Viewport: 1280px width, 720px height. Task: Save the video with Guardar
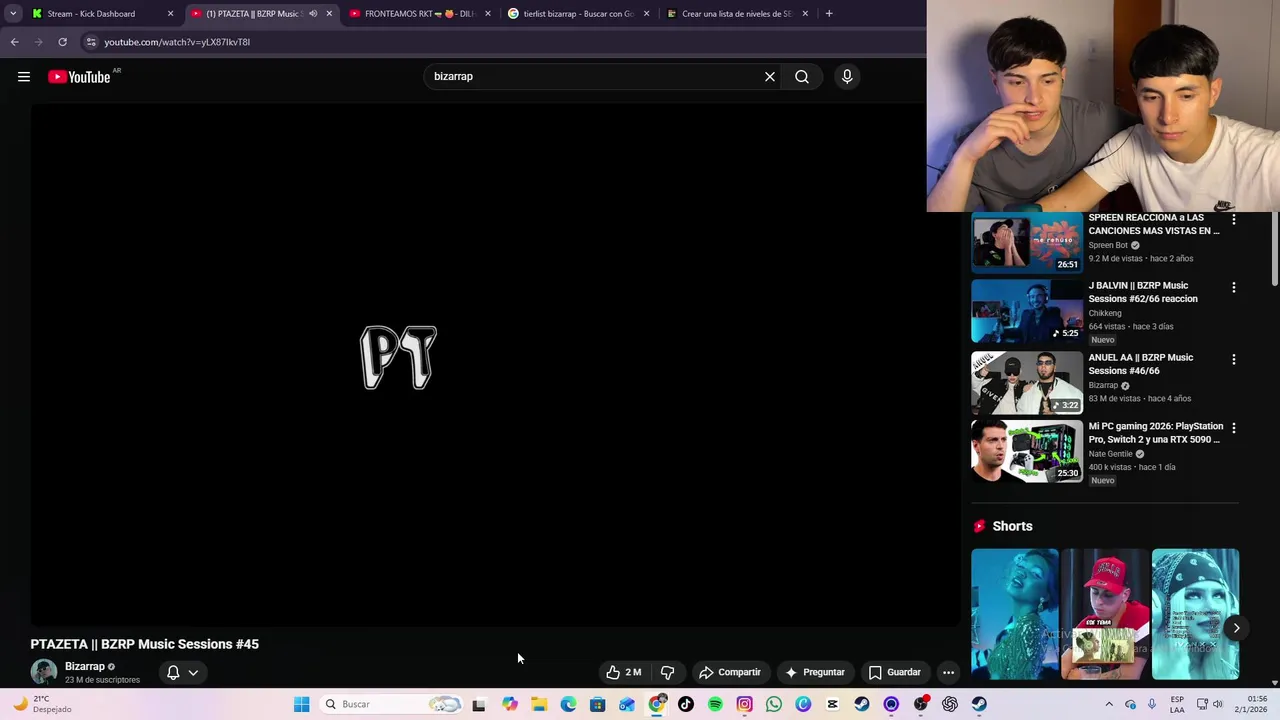(895, 672)
